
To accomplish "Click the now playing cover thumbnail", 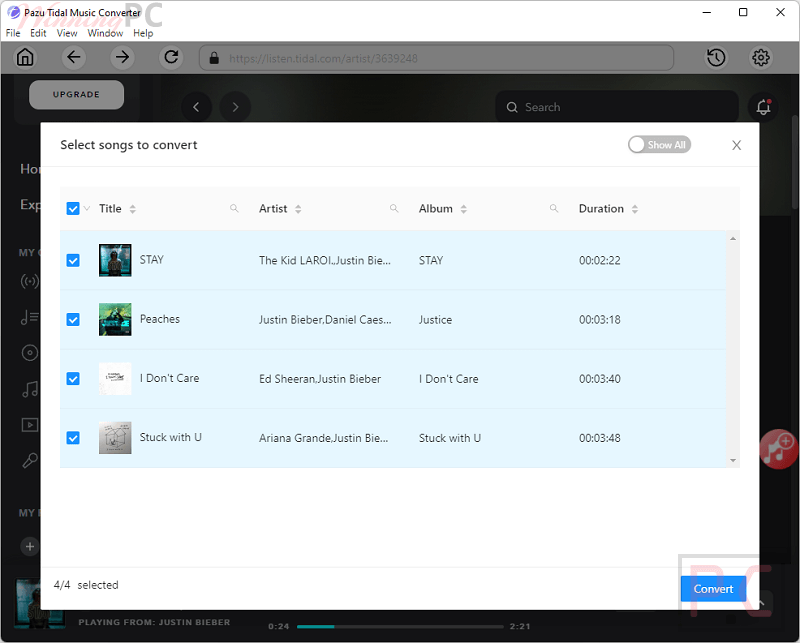I will tap(40, 602).
